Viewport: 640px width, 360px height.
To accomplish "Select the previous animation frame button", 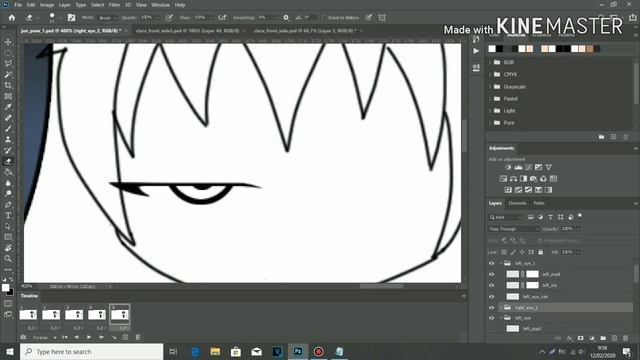I will click(77, 337).
